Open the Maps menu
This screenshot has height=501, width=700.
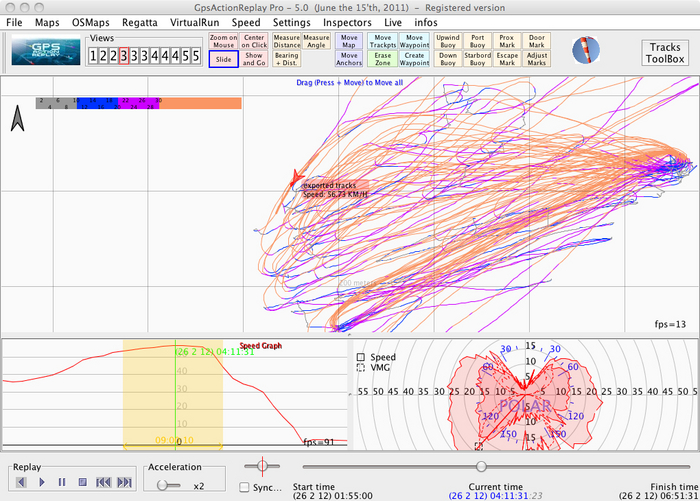click(47, 22)
